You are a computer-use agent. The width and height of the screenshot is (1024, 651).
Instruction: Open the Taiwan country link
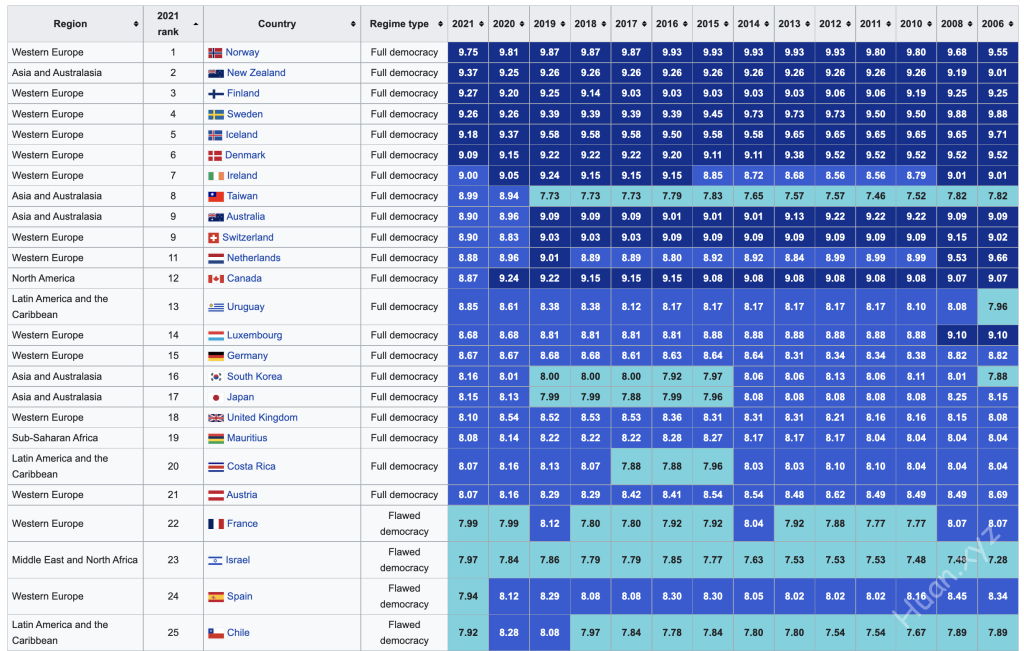click(x=242, y=196)
